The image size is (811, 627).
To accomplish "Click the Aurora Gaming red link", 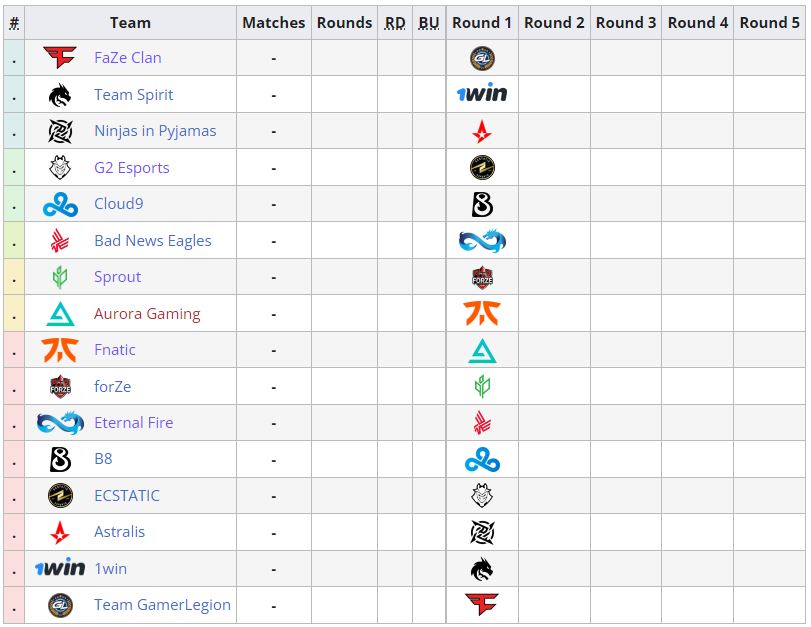I will click(x=147, y=314).
